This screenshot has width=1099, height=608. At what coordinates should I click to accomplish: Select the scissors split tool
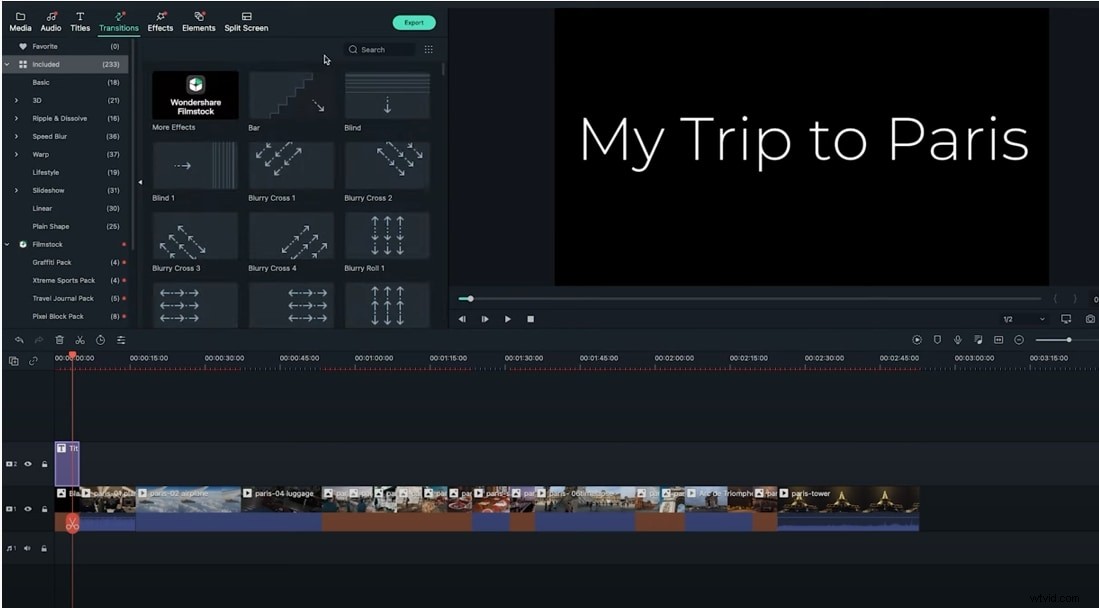click(x=81, y=339)
